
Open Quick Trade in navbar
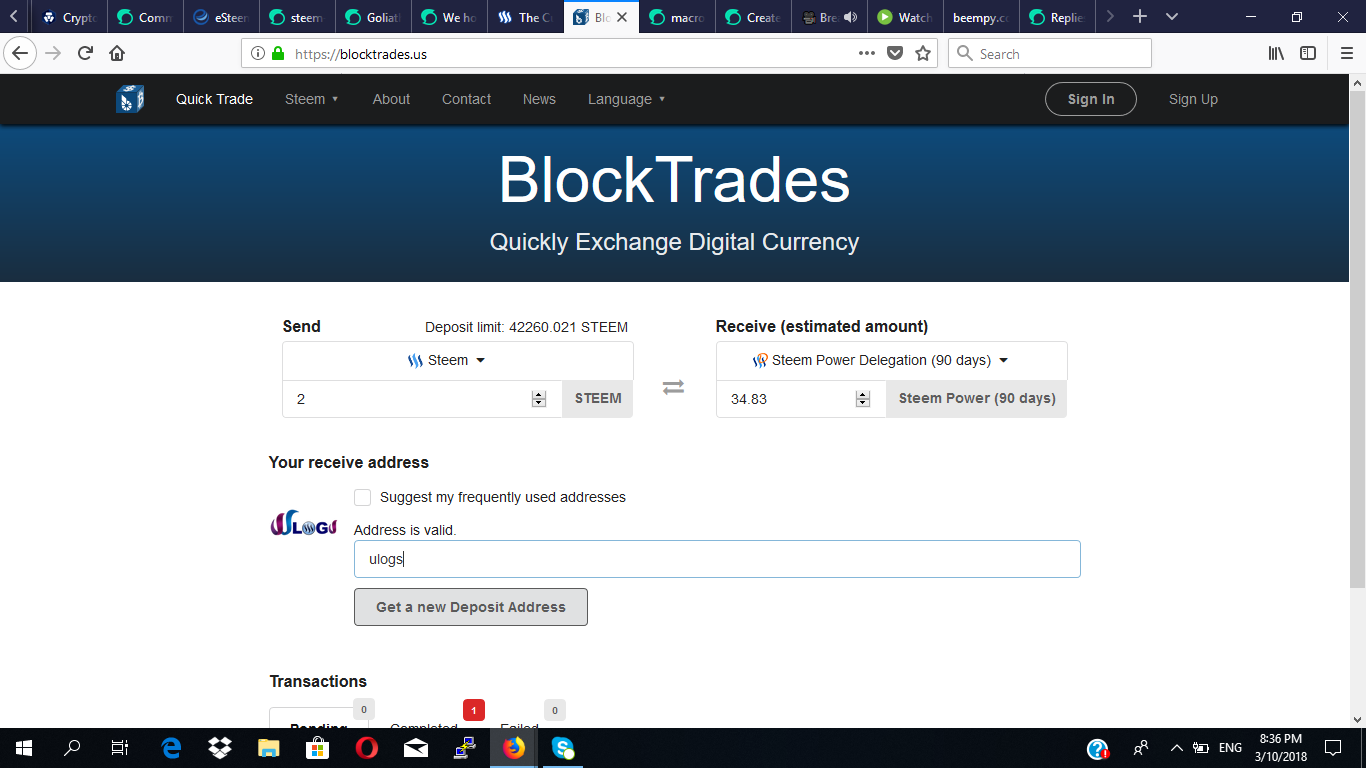tap(214, 99)
